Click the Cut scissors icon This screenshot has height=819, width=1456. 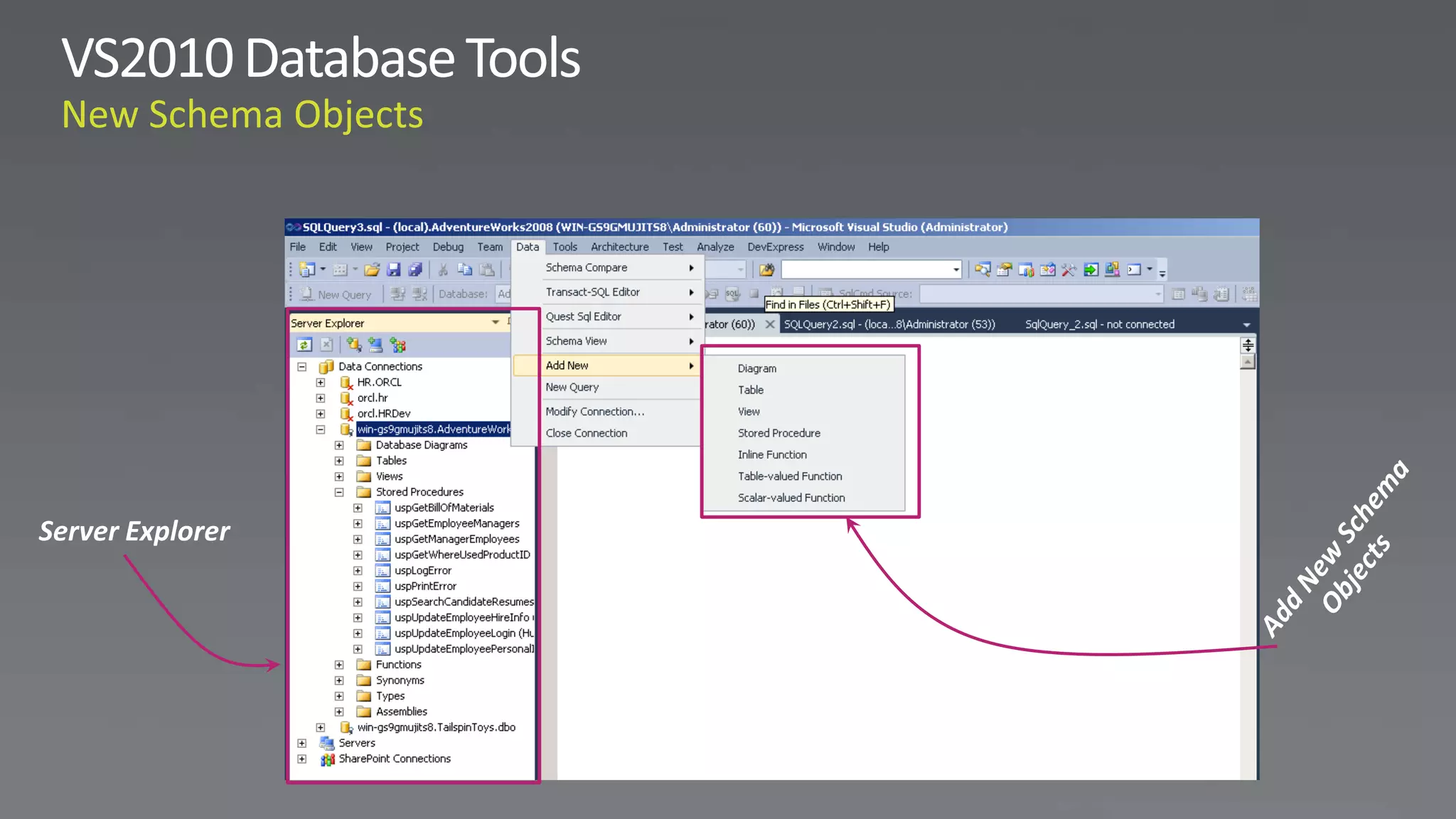443,269
